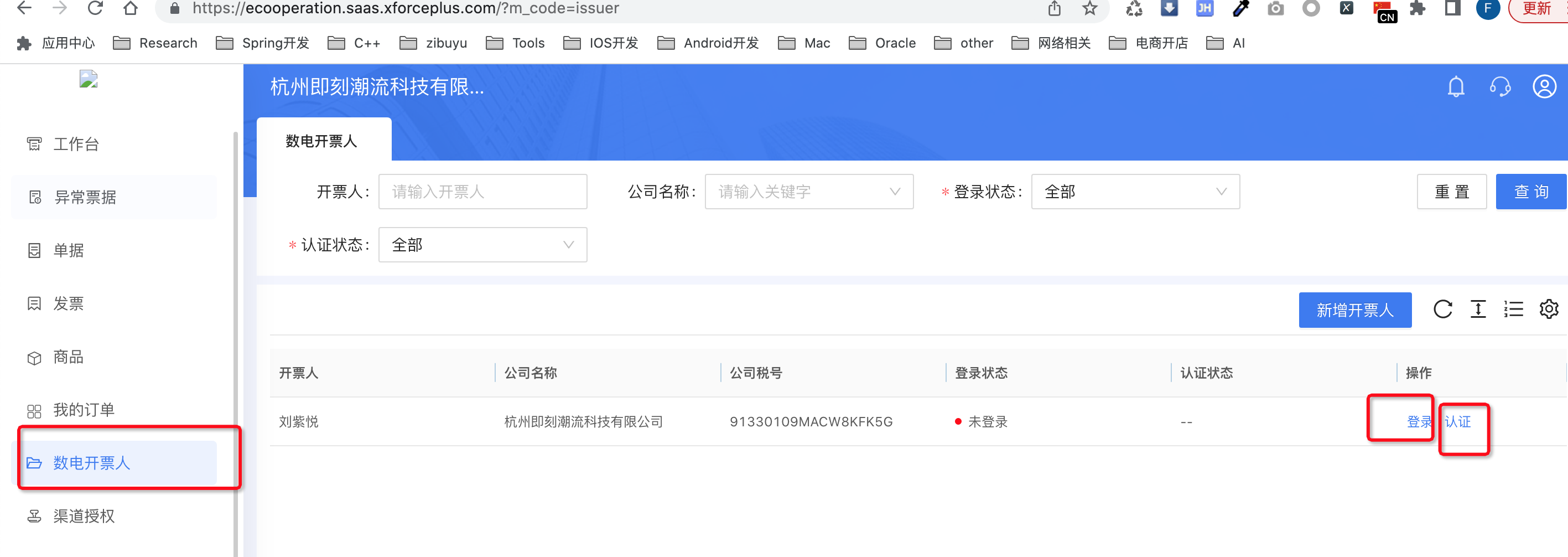The image size is (1568, 557).
Task: Click the row height adjustment icon
Action: click(1477, 310)
